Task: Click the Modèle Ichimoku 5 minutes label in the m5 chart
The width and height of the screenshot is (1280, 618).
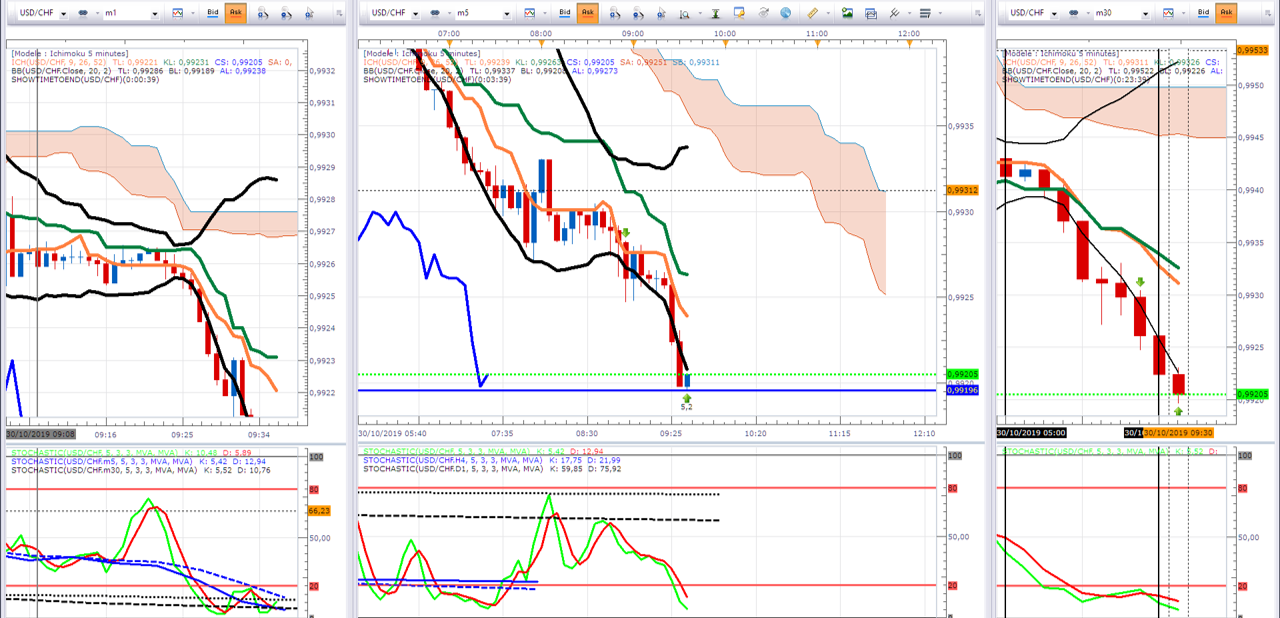Action: tap(421, 53)
